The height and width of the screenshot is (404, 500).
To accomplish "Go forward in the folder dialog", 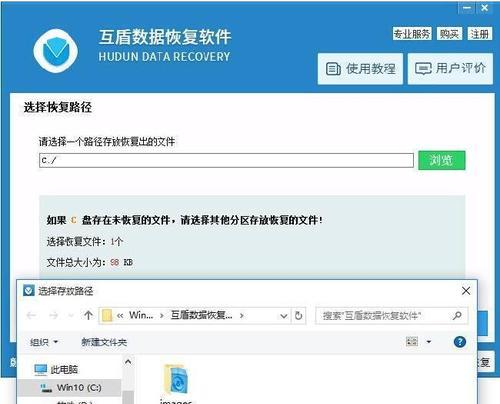I will tap(53, 315).
